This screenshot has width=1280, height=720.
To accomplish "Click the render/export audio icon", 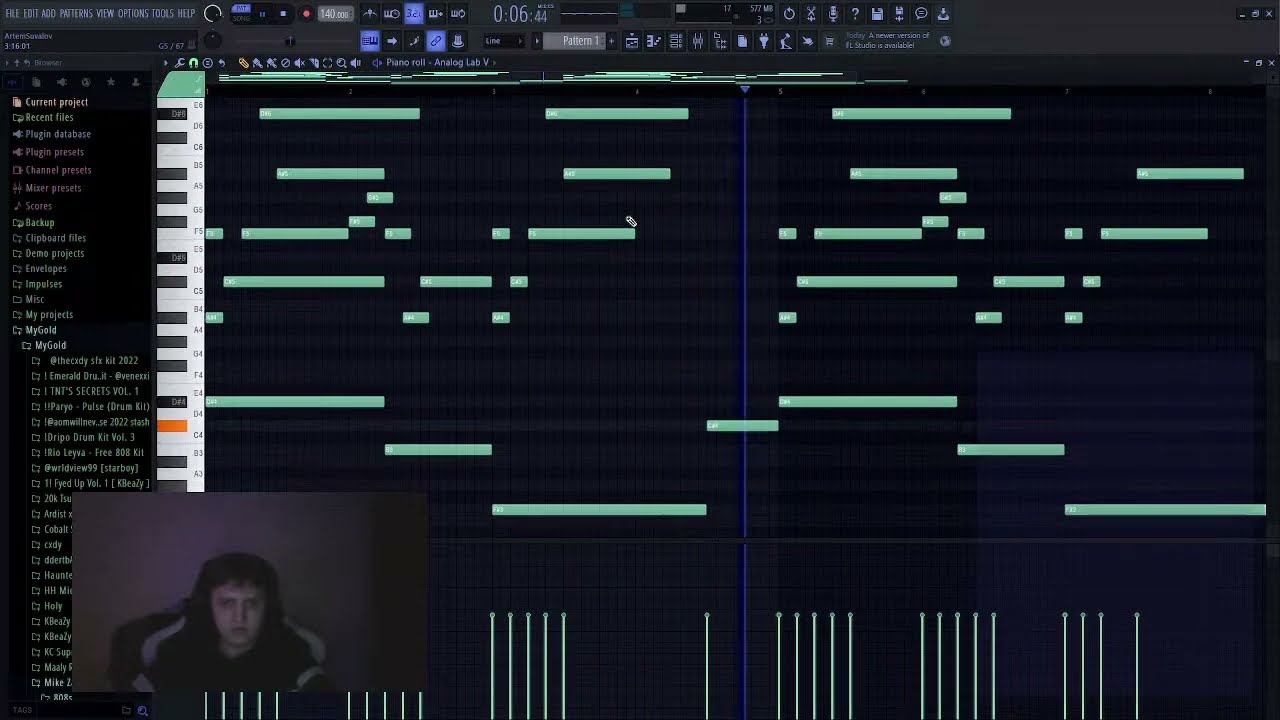I will [x=899, y=14].
